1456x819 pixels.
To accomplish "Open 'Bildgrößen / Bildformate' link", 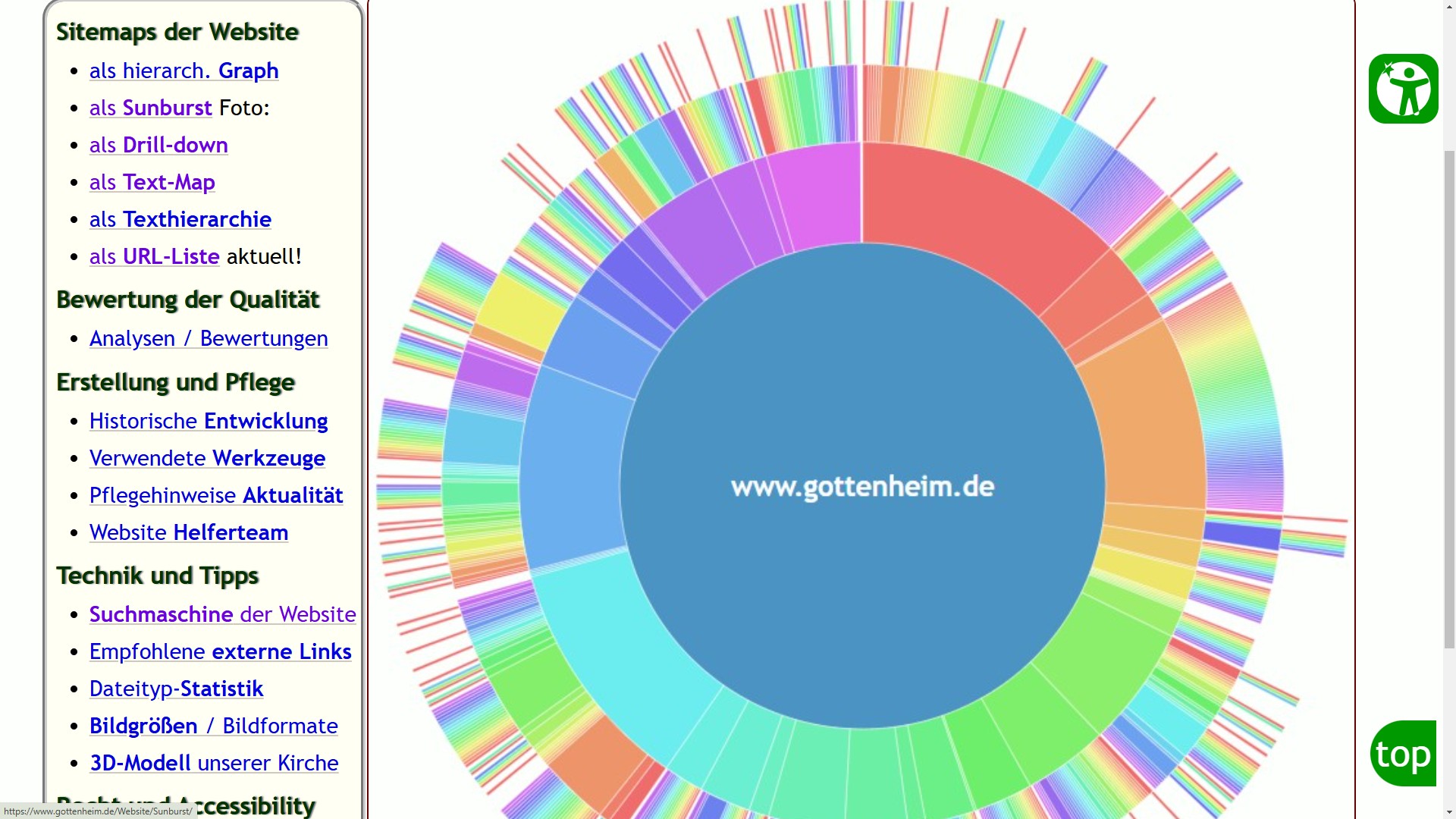I will point(213,726).
